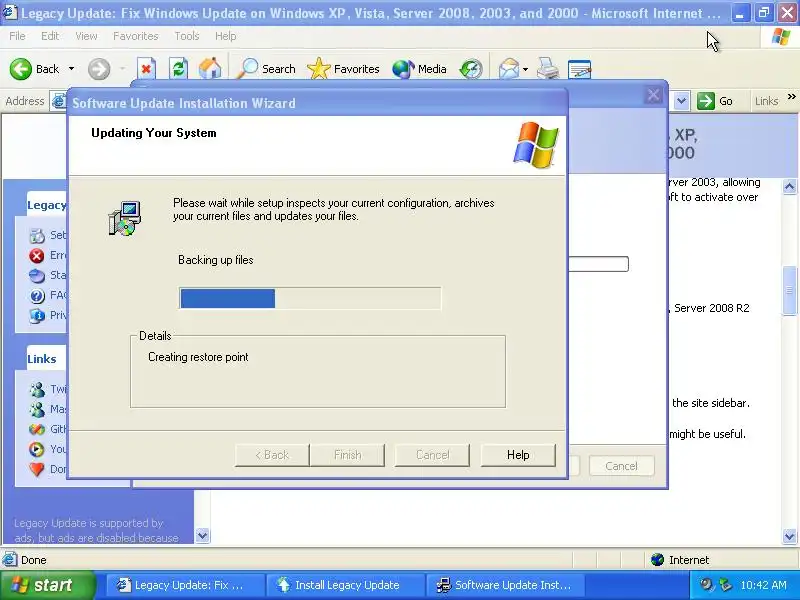The image size is (800, 600).
Task: Close the Install Legacy Update window behind
Action: click(653, 95)
